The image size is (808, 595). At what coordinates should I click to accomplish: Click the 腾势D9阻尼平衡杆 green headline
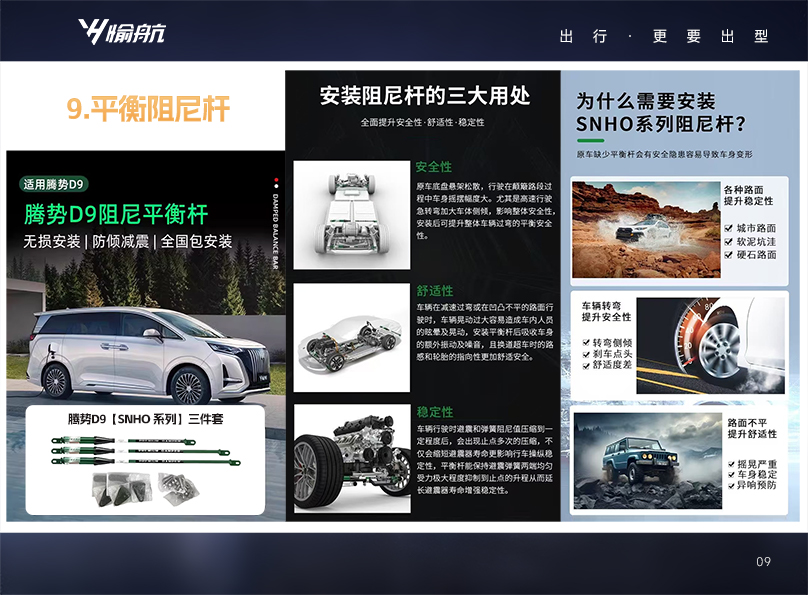pos(116,213)
